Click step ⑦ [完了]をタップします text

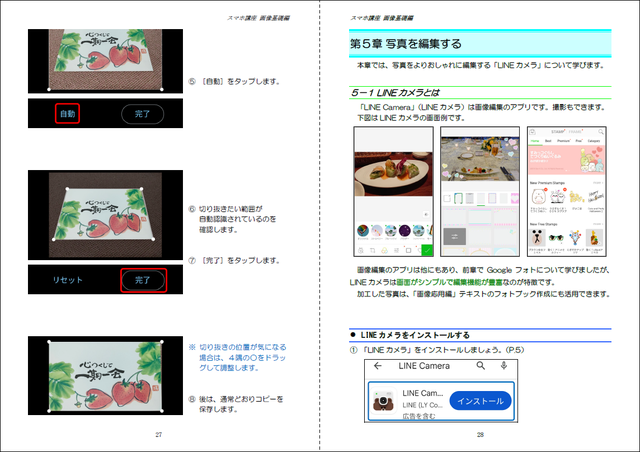(x=234, y=261)
